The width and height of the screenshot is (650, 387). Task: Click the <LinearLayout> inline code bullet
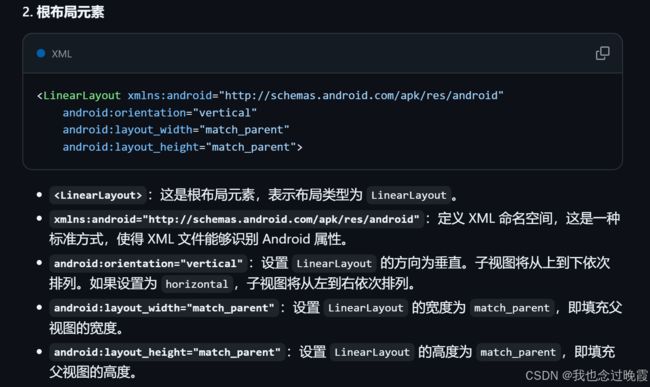[x=98, y=195]
